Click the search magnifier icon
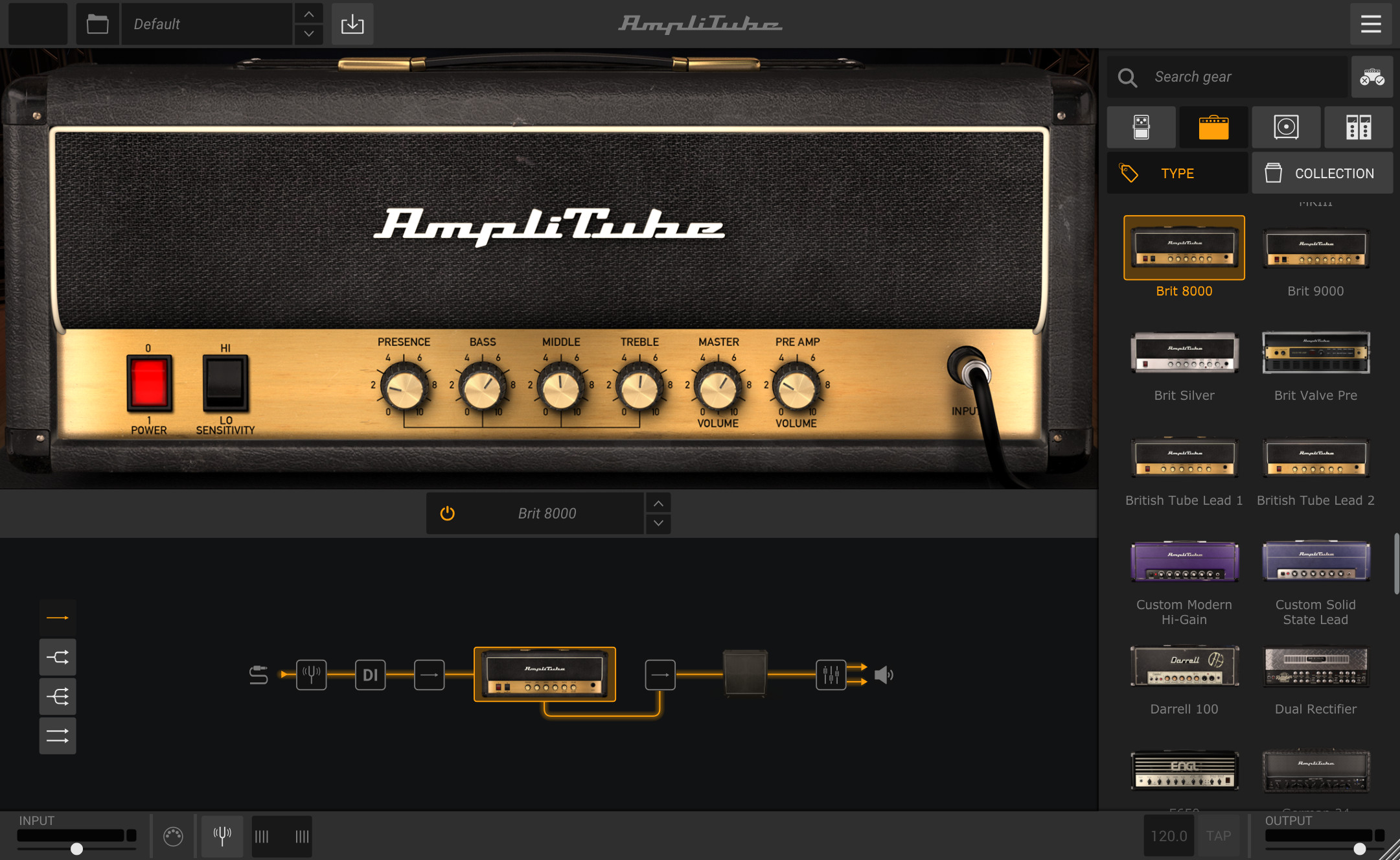 (x=1127, y=77)
